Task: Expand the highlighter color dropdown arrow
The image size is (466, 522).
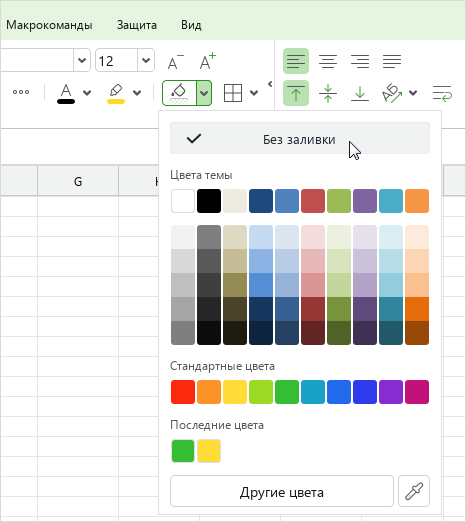Action: 137,93
